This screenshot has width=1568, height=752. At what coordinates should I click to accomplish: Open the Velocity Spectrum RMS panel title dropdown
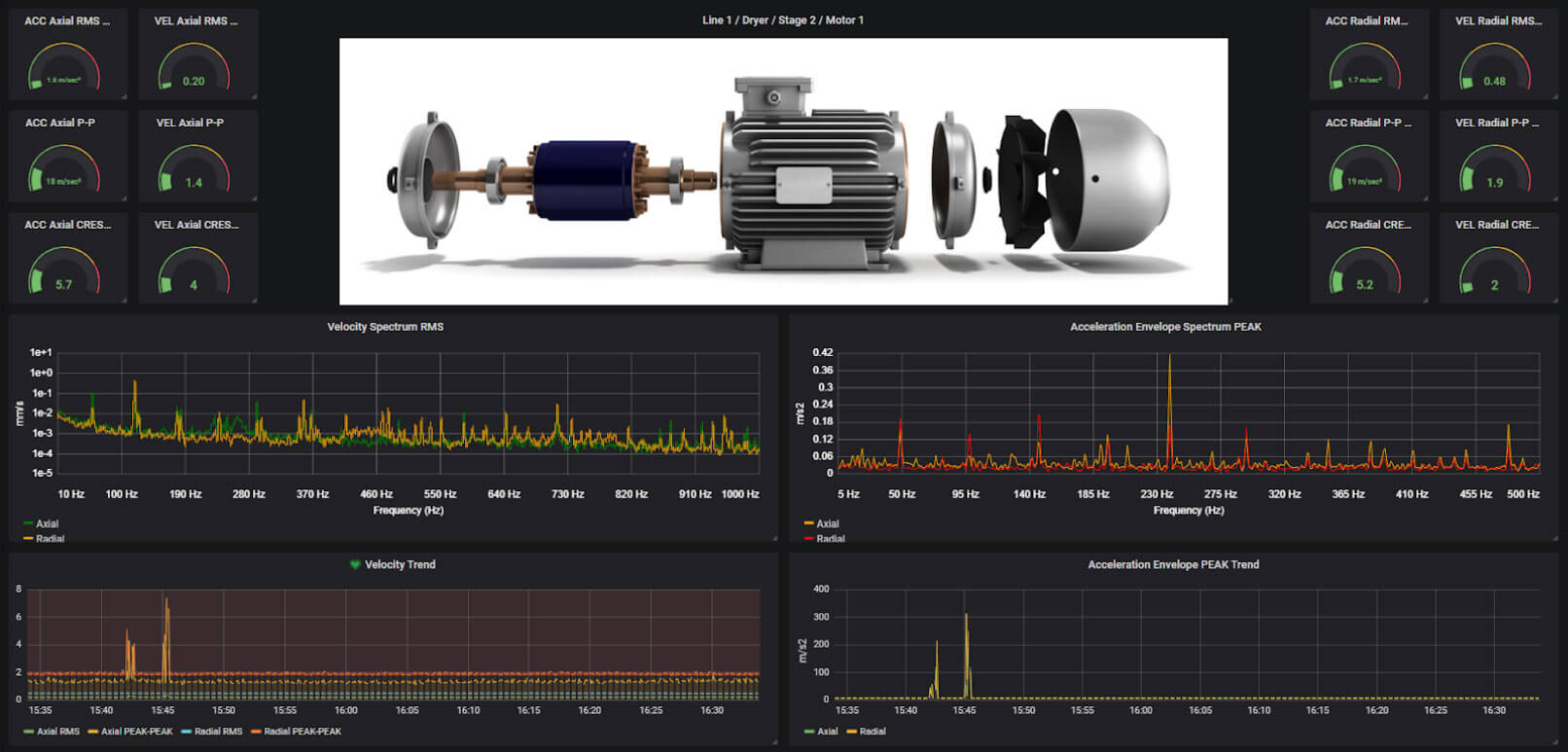[x=385, y=327]
